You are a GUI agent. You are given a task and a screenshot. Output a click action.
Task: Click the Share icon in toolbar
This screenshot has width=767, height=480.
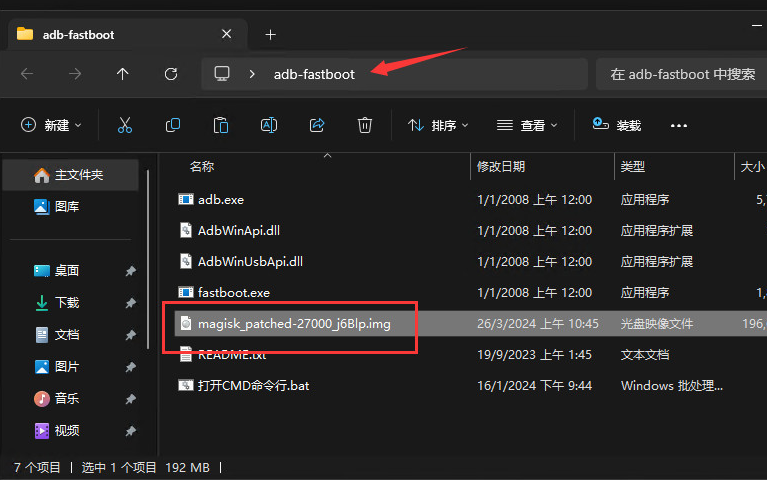[317, 125]
